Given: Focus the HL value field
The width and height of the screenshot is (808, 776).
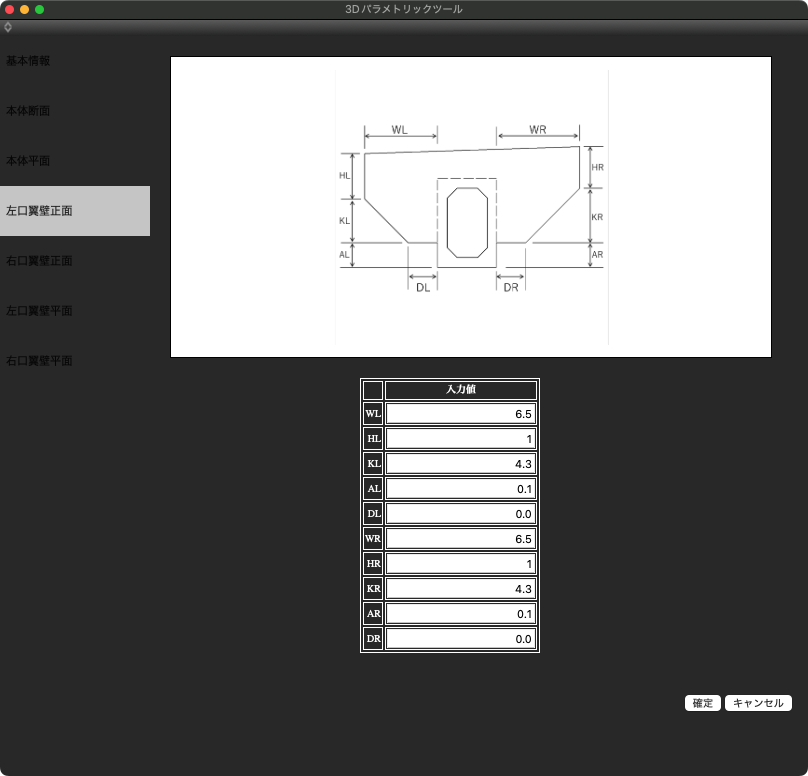Looking at the screenshot, I should tap(461, 439).
